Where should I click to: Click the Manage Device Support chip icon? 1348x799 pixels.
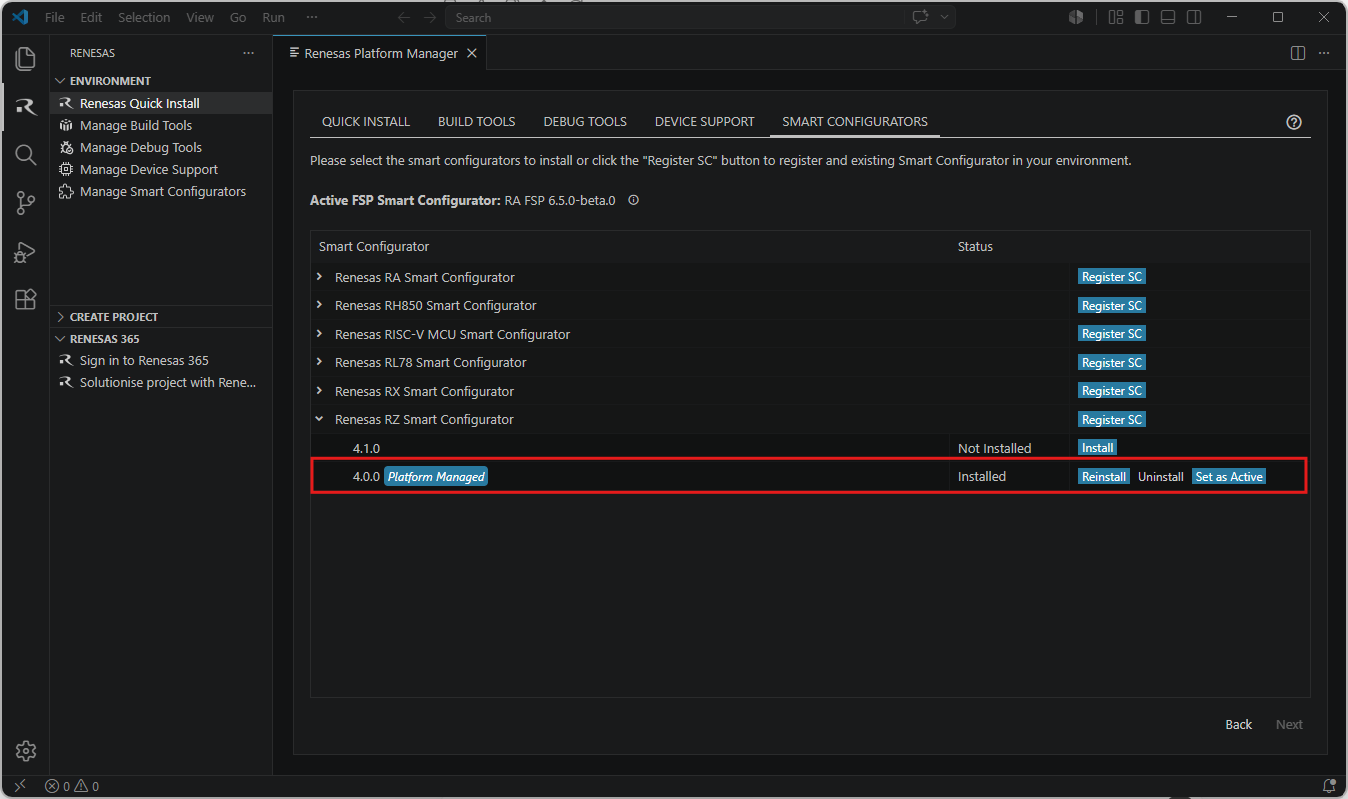[66, 169]
